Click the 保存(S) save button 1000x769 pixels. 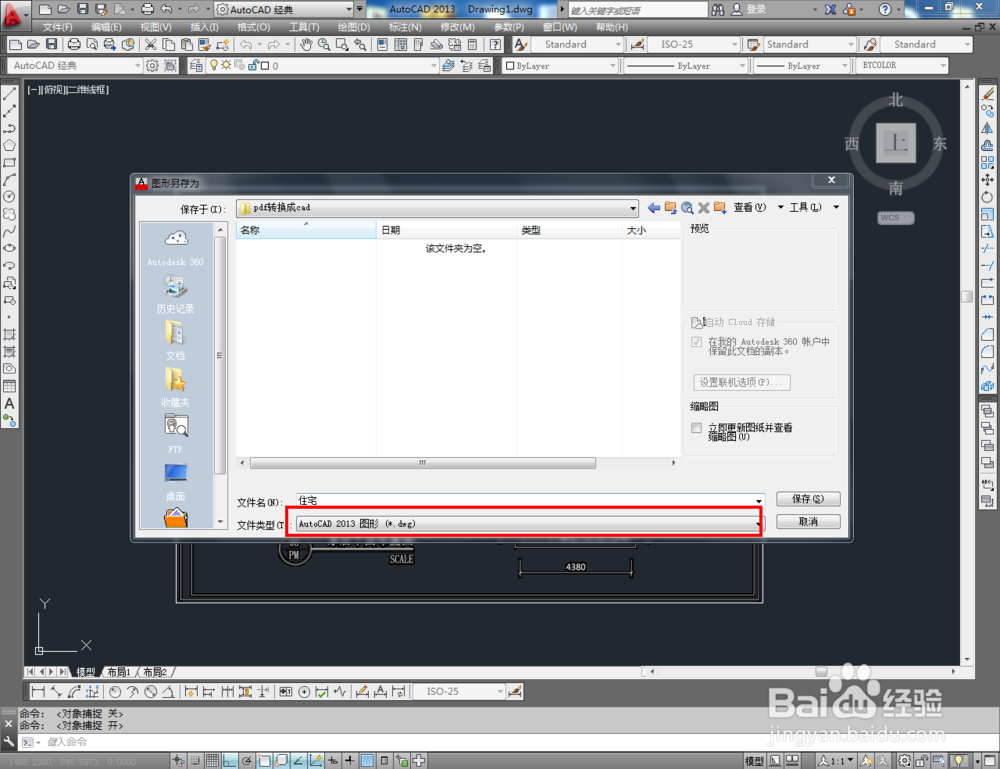(x=808, y=498)
